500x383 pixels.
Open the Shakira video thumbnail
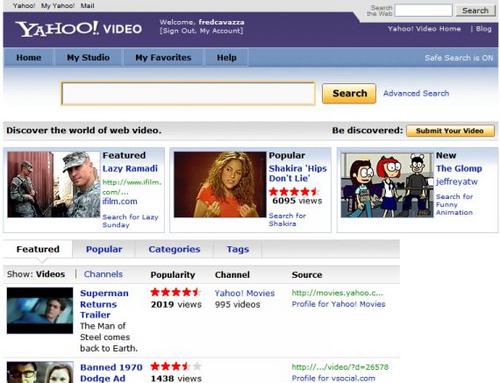pyautogui.click(x=220, y=185)
